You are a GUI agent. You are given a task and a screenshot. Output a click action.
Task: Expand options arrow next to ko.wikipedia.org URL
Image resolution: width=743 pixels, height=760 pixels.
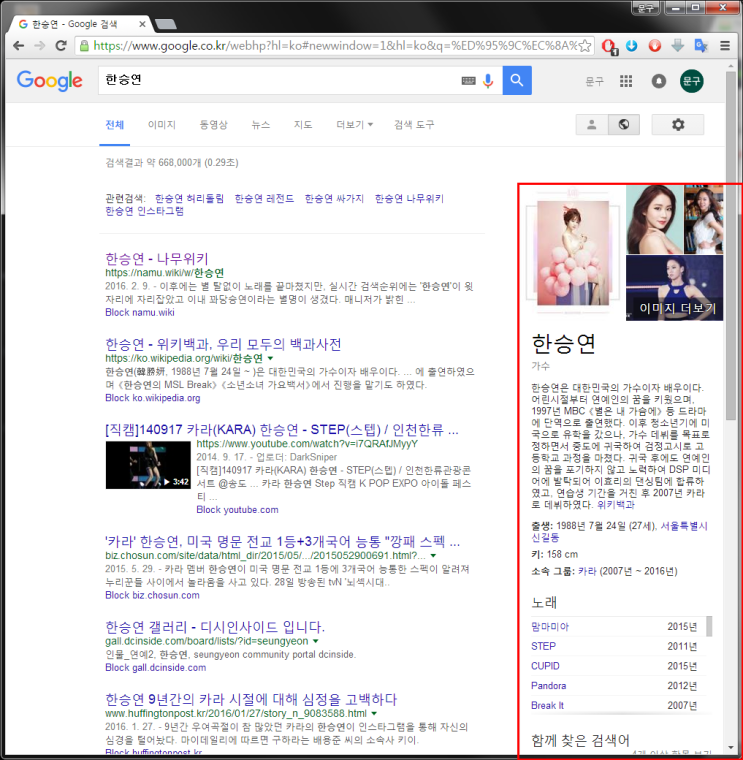270,358
